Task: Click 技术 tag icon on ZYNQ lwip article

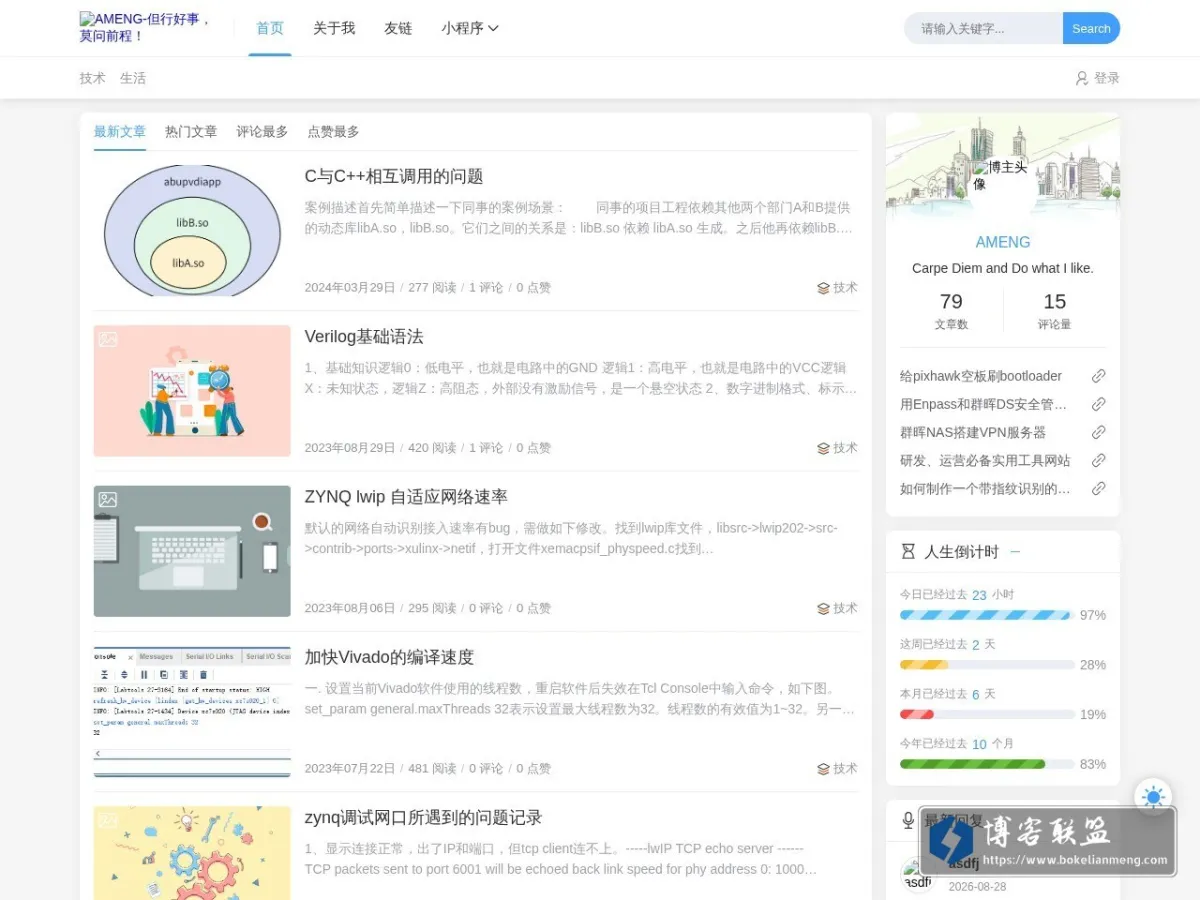Action: tap(823, 608)
